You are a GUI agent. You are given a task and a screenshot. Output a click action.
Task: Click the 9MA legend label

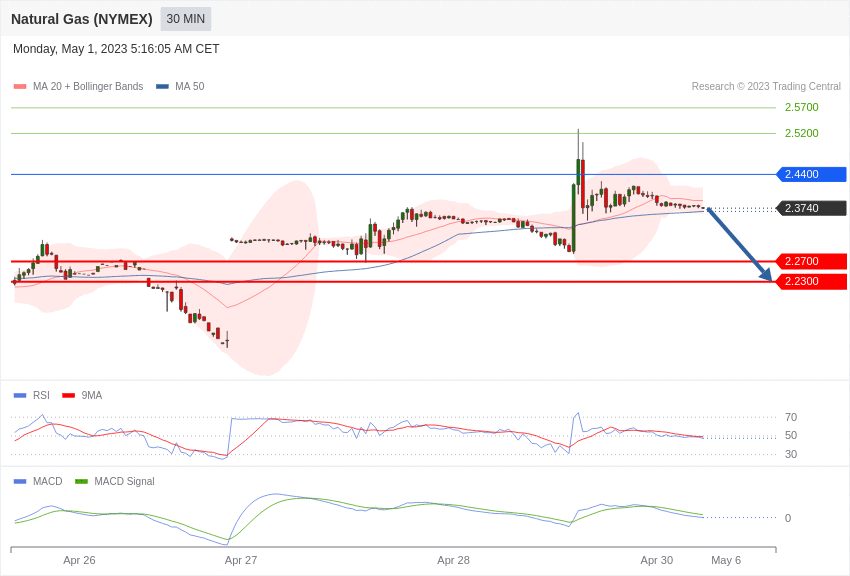(x=92, y=396)
